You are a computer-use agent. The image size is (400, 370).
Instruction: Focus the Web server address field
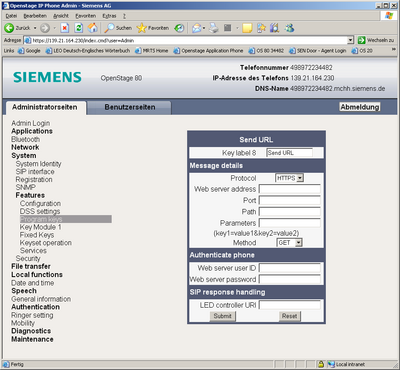pos(290,189)
